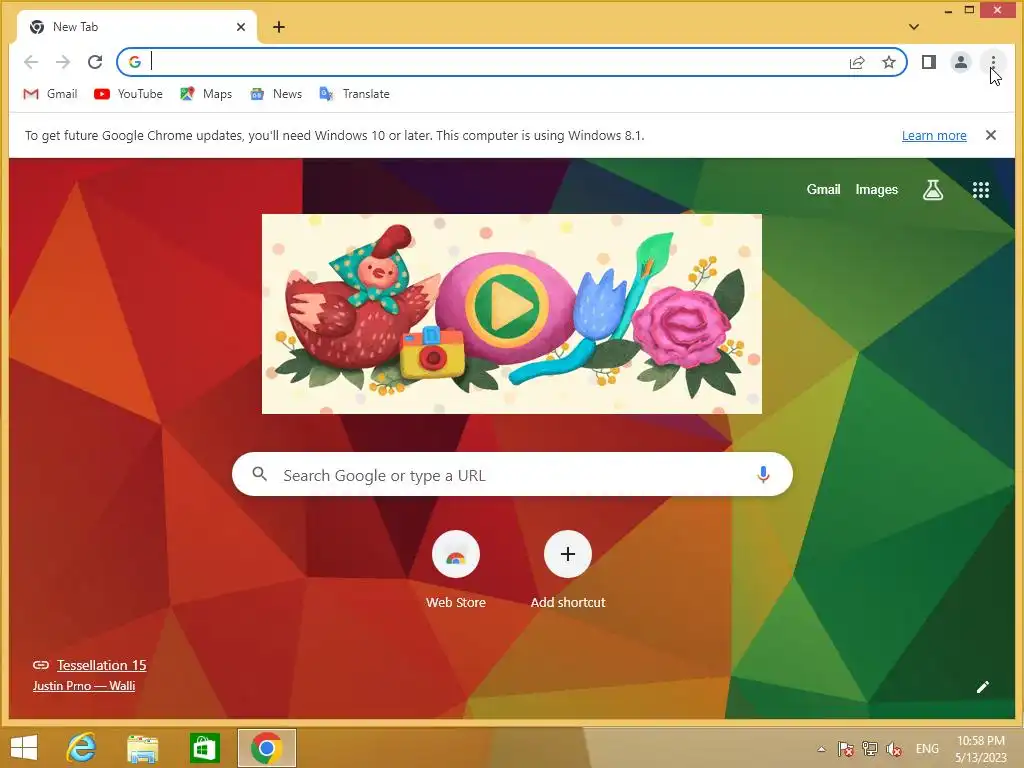Open the Justin Prno — Walli link
The height and width of the screenshot is (768, 1024).
(84, 686)
